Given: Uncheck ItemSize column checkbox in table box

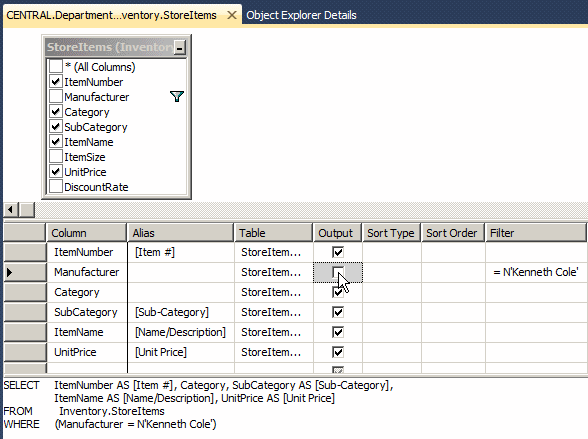Looking at the screenshot, I should click(x=56, y=157).
